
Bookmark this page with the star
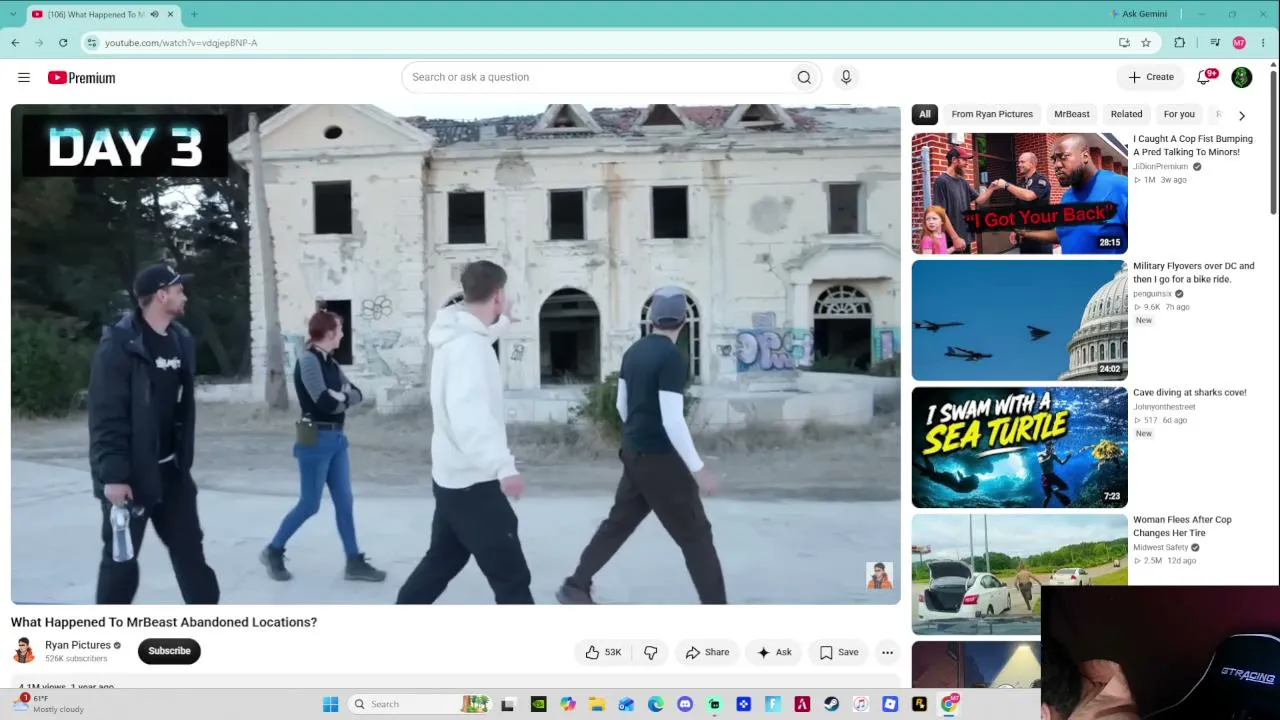pos(1146,43)
